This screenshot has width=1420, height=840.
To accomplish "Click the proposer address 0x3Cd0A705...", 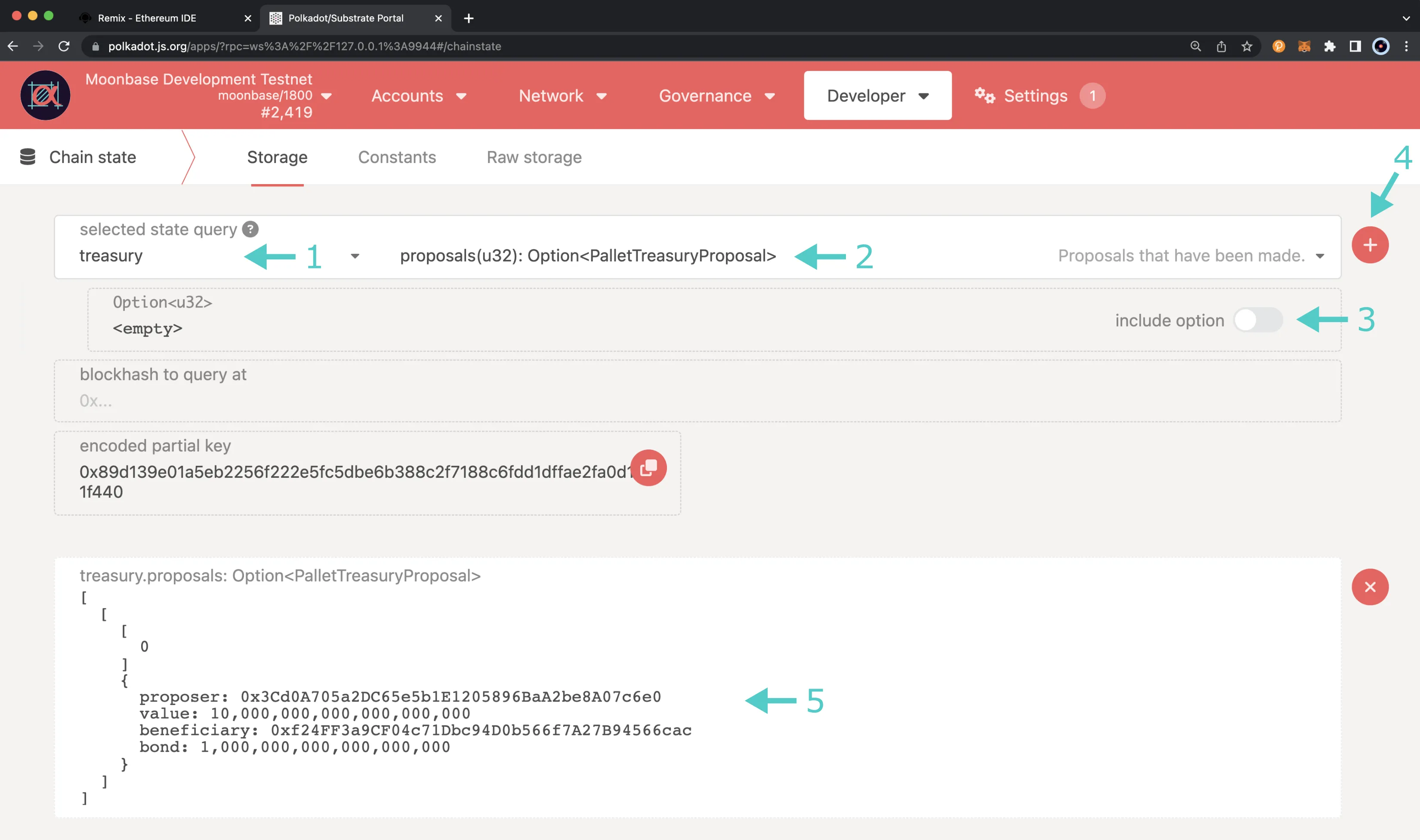I will point(451,697).
